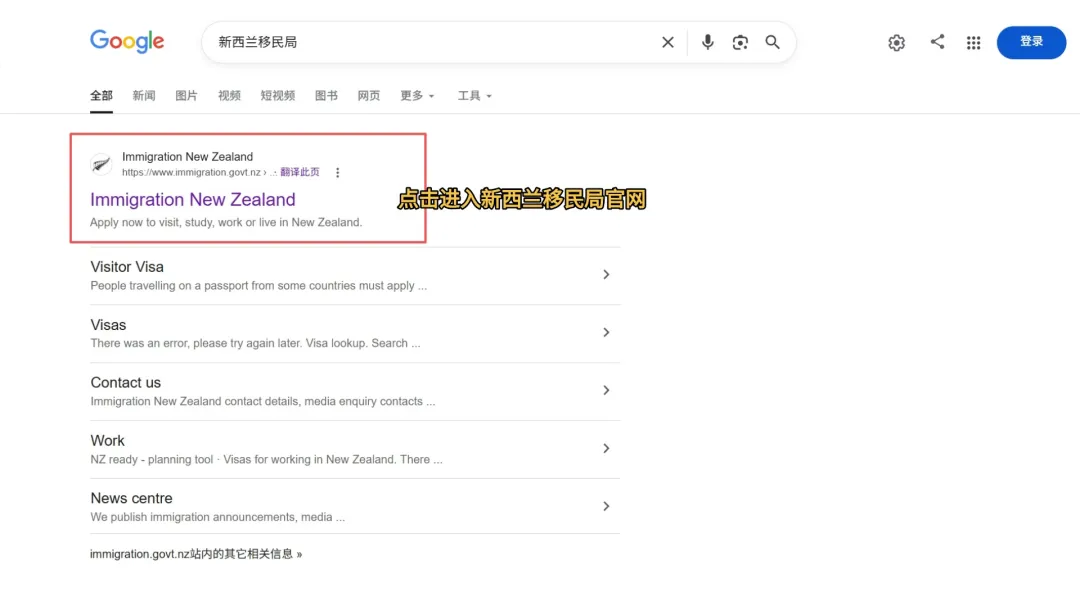Screen dimensions: 1080x597
Task: Click 'There was an error, please try again' text
Action: 255,344
